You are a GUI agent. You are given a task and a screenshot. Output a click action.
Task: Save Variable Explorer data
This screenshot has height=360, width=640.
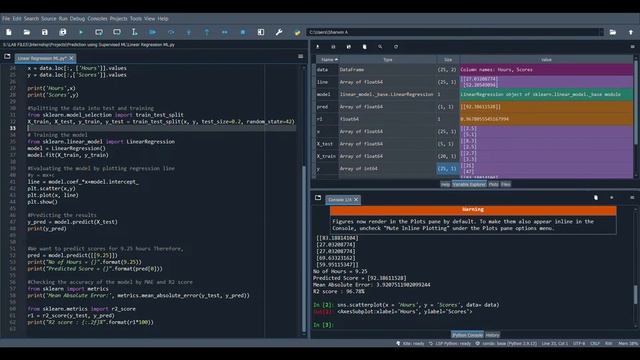(x=333, y=47)
